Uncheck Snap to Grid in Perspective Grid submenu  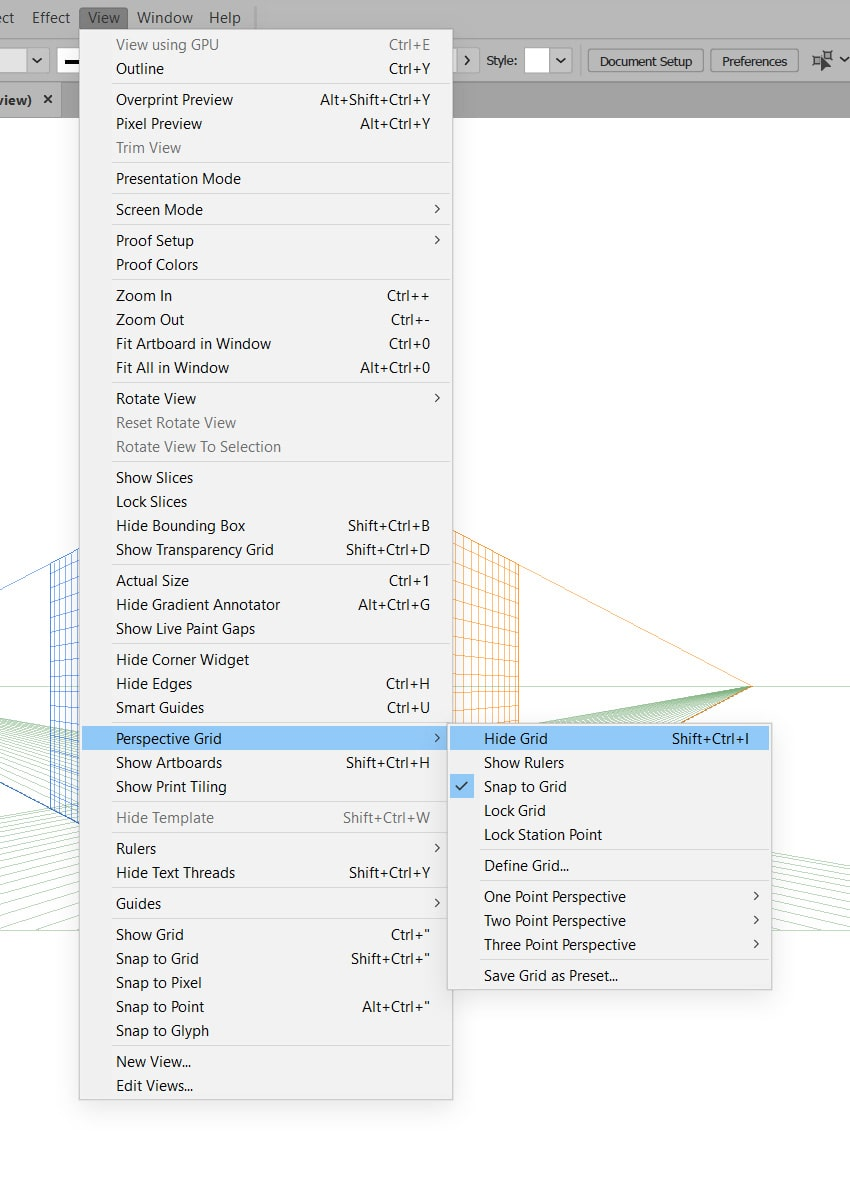pos(609,786)
